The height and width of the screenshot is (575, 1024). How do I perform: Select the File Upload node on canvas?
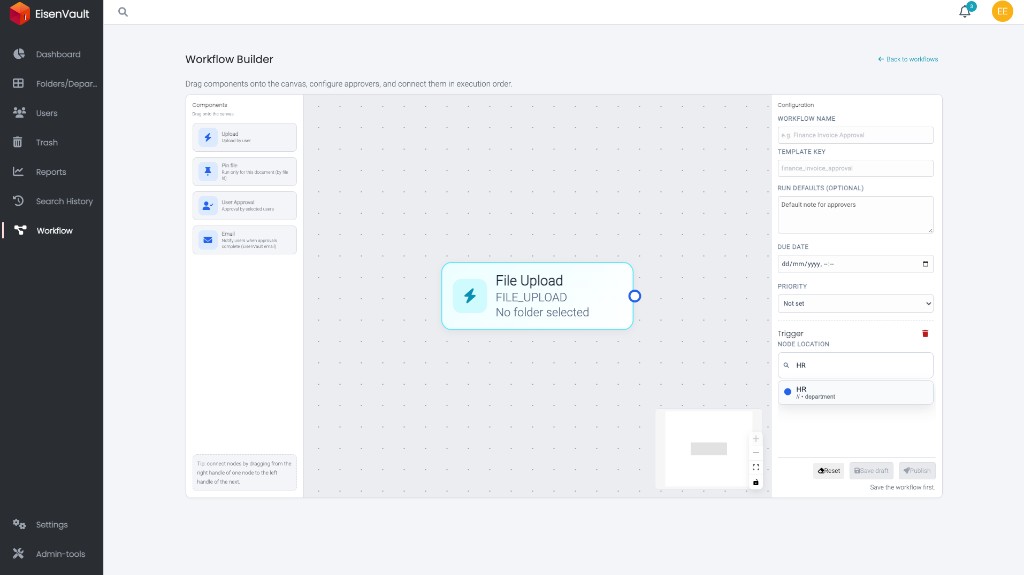537,296
